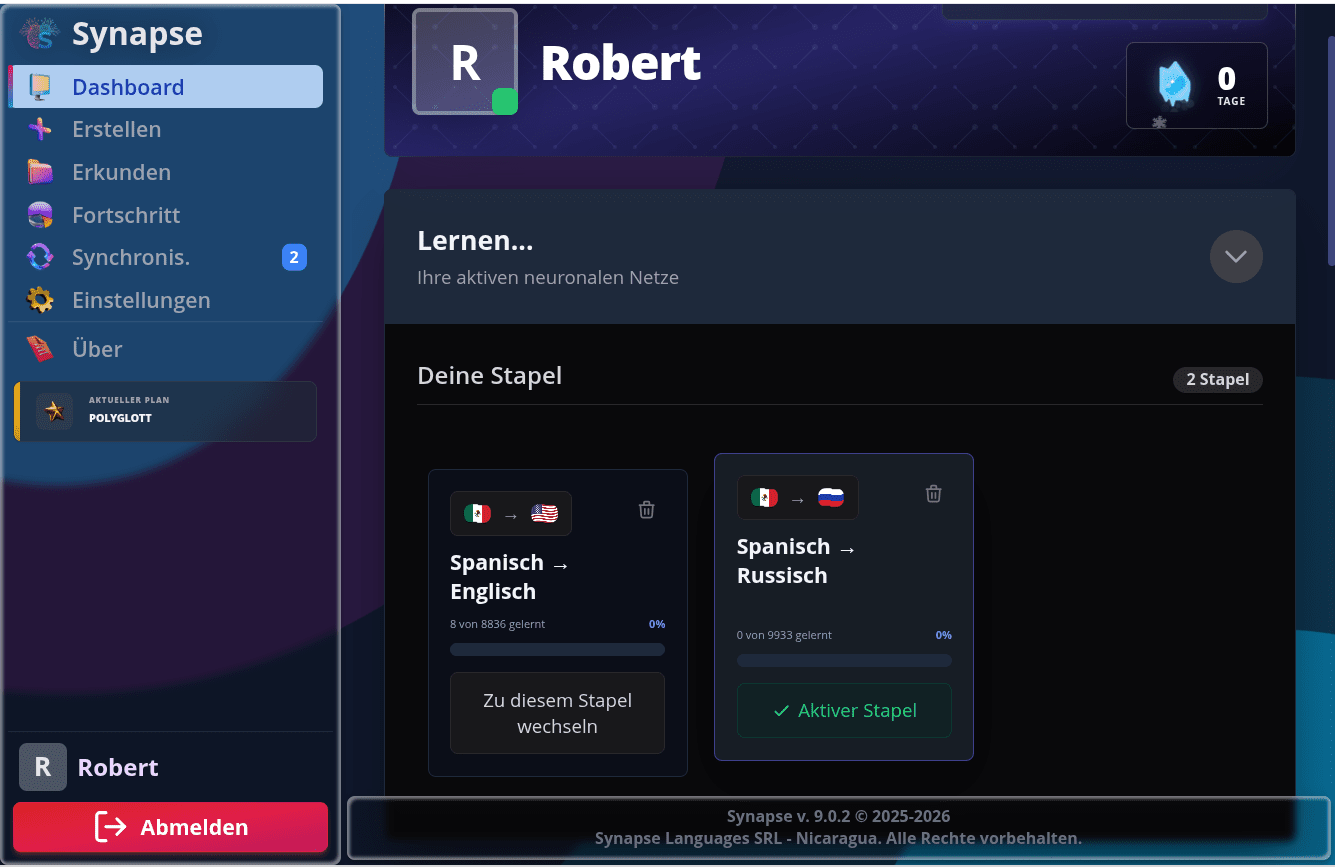Screen dimensions: 1335x867
Task: Click the Erstellen sparkle icon
Action: (x=40, y=129)
